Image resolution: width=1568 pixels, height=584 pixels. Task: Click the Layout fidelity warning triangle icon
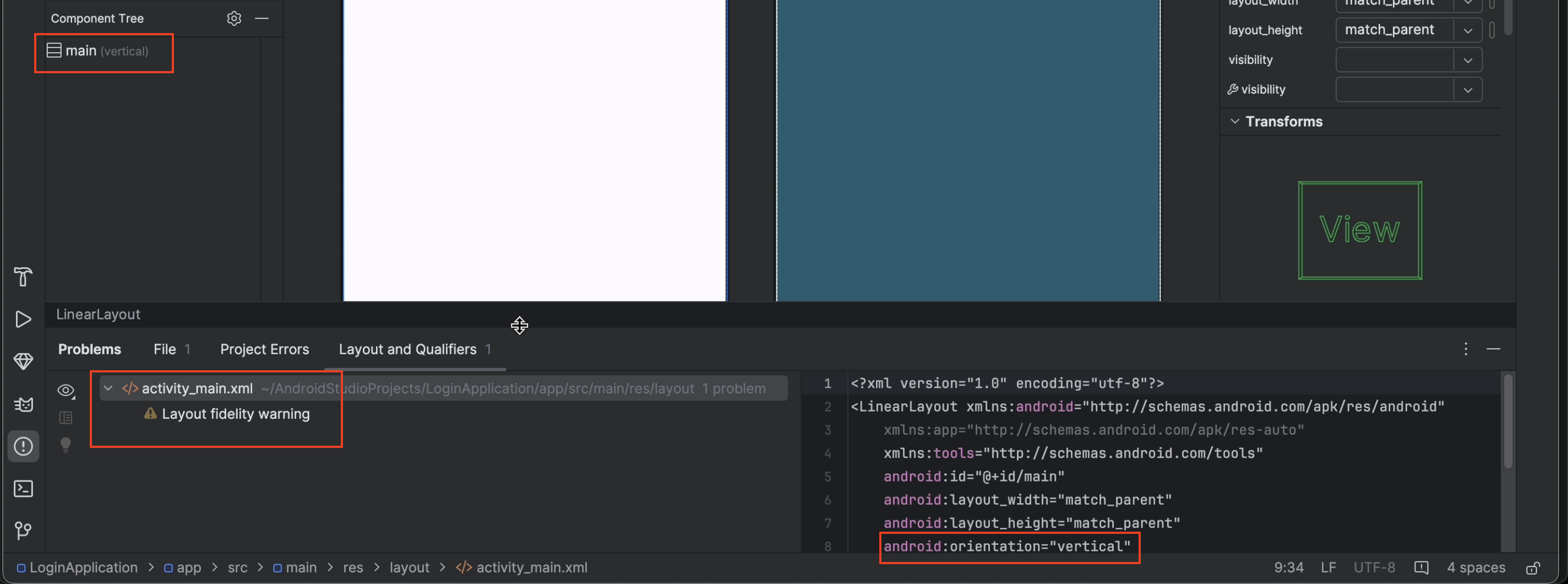tap(150, 414)
